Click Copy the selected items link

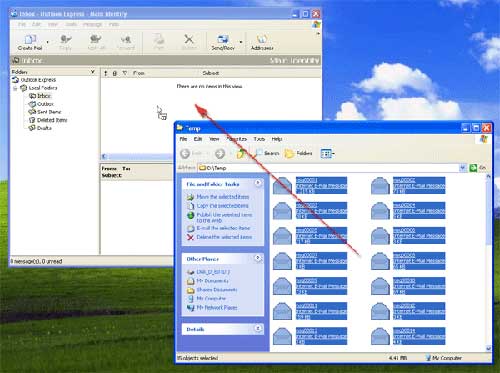pyautogui.click(x=222, y=206)
